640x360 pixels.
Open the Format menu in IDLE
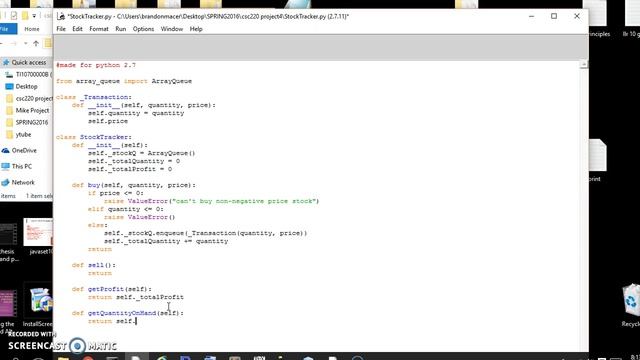(99, 29)
